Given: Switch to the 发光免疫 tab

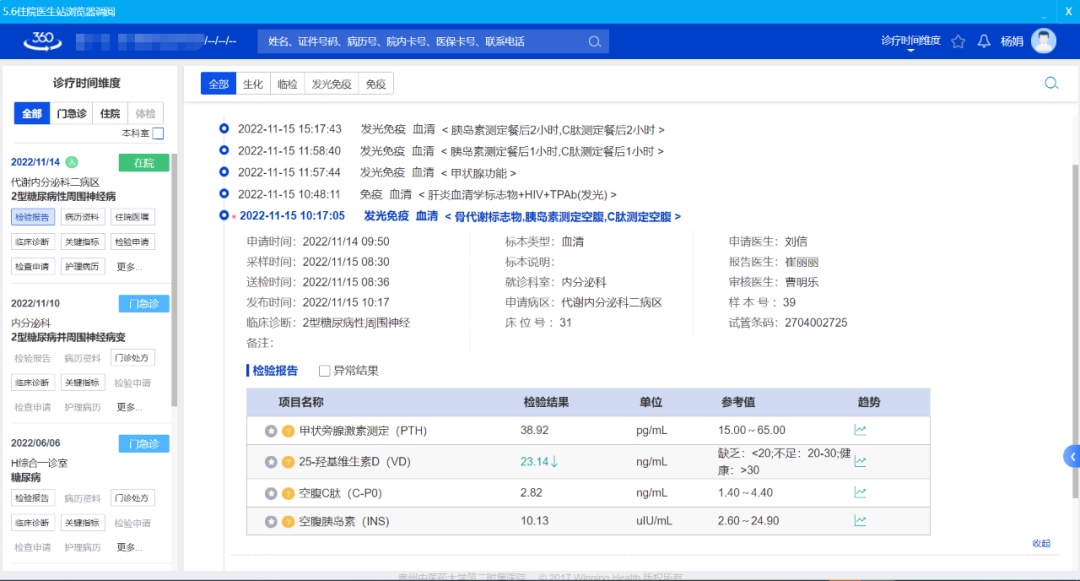Looking at the screenshot, I should click(x=331, y=84).
